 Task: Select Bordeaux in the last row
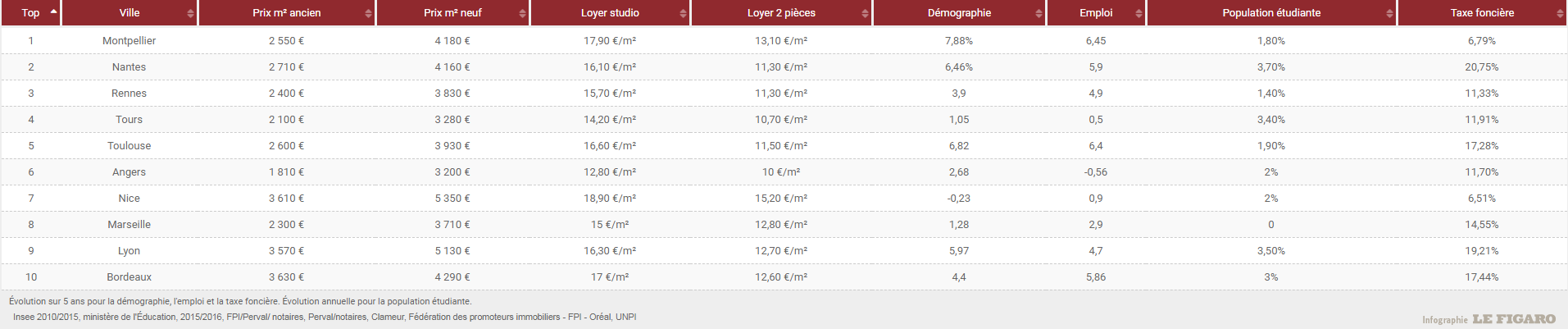click(129, 276)
